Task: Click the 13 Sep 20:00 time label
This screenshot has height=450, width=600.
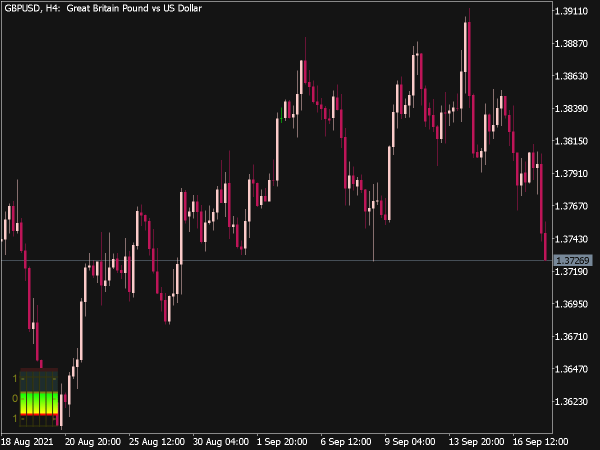Action: click(x=476, y=442)
